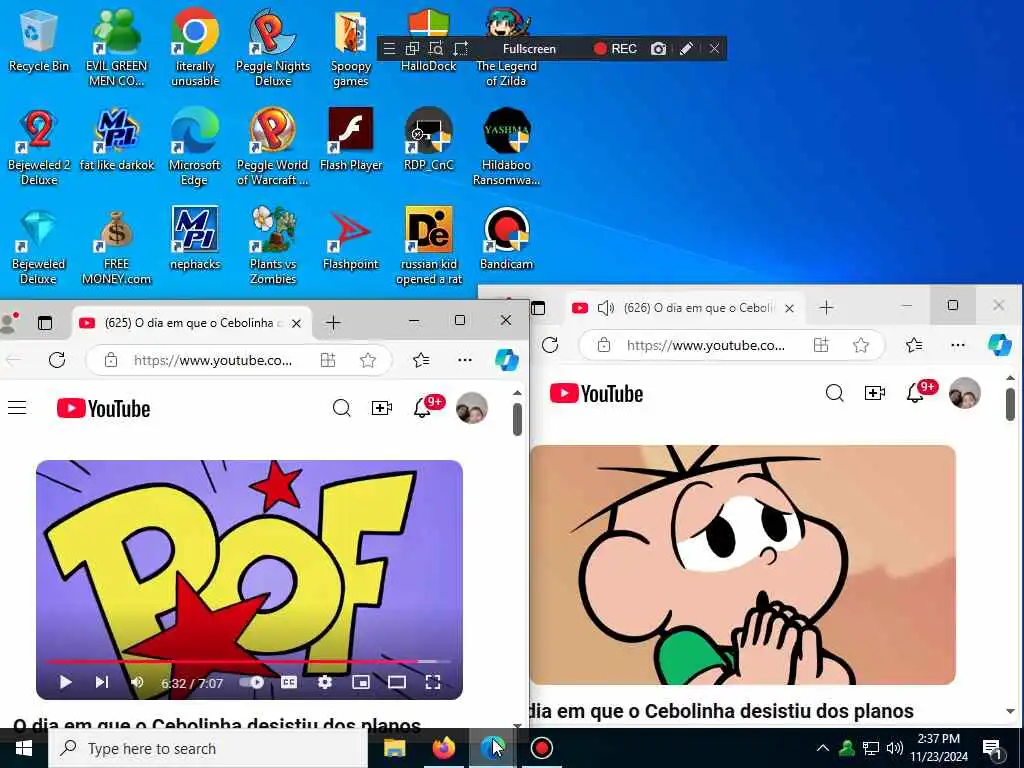Click YouTube logo in the right window
This screenshot has height=768, width=1024.
[596, 393]
